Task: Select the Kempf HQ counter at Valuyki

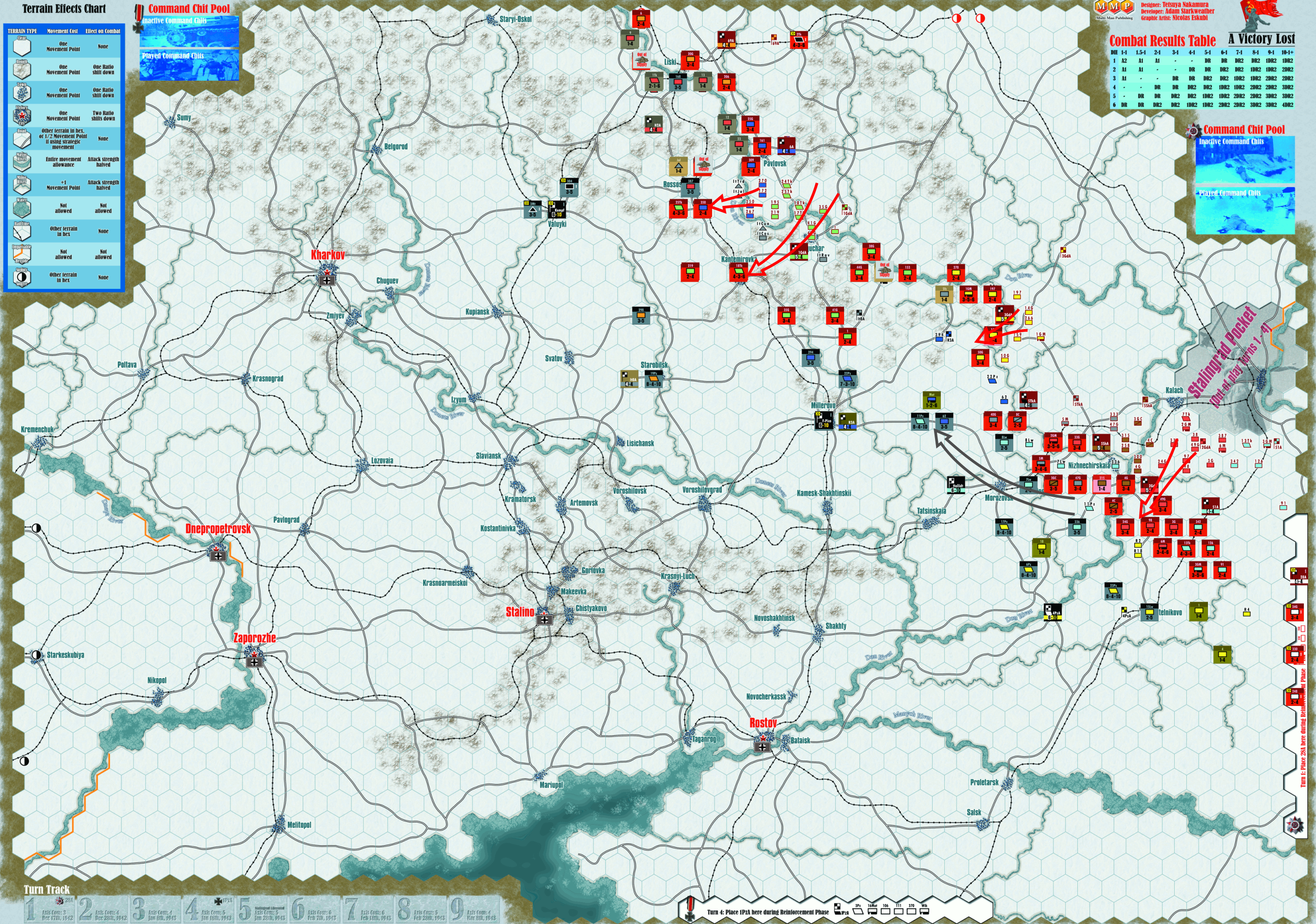Action: 557,210
